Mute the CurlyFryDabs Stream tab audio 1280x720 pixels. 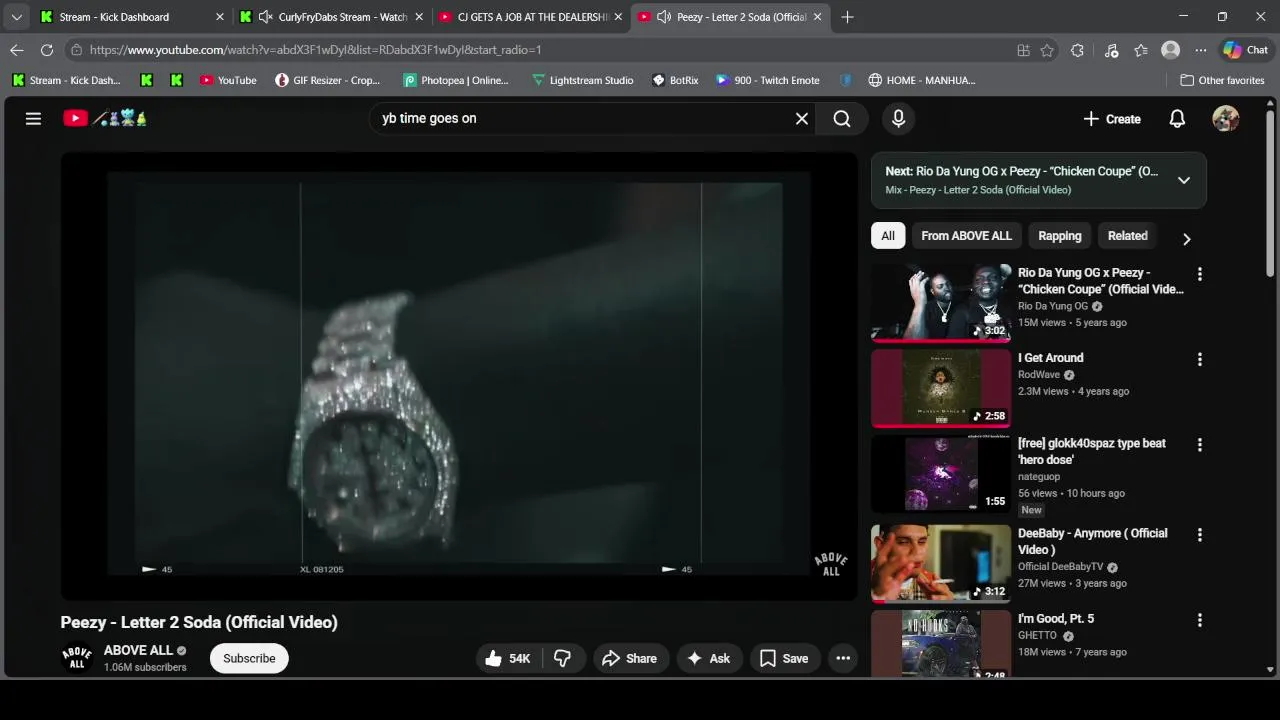click(x=265, y=17)
